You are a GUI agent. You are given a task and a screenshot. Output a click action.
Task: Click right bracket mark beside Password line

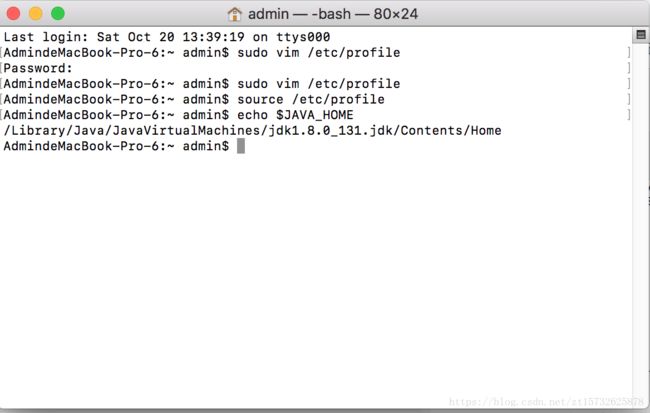(x=629, y=68)
